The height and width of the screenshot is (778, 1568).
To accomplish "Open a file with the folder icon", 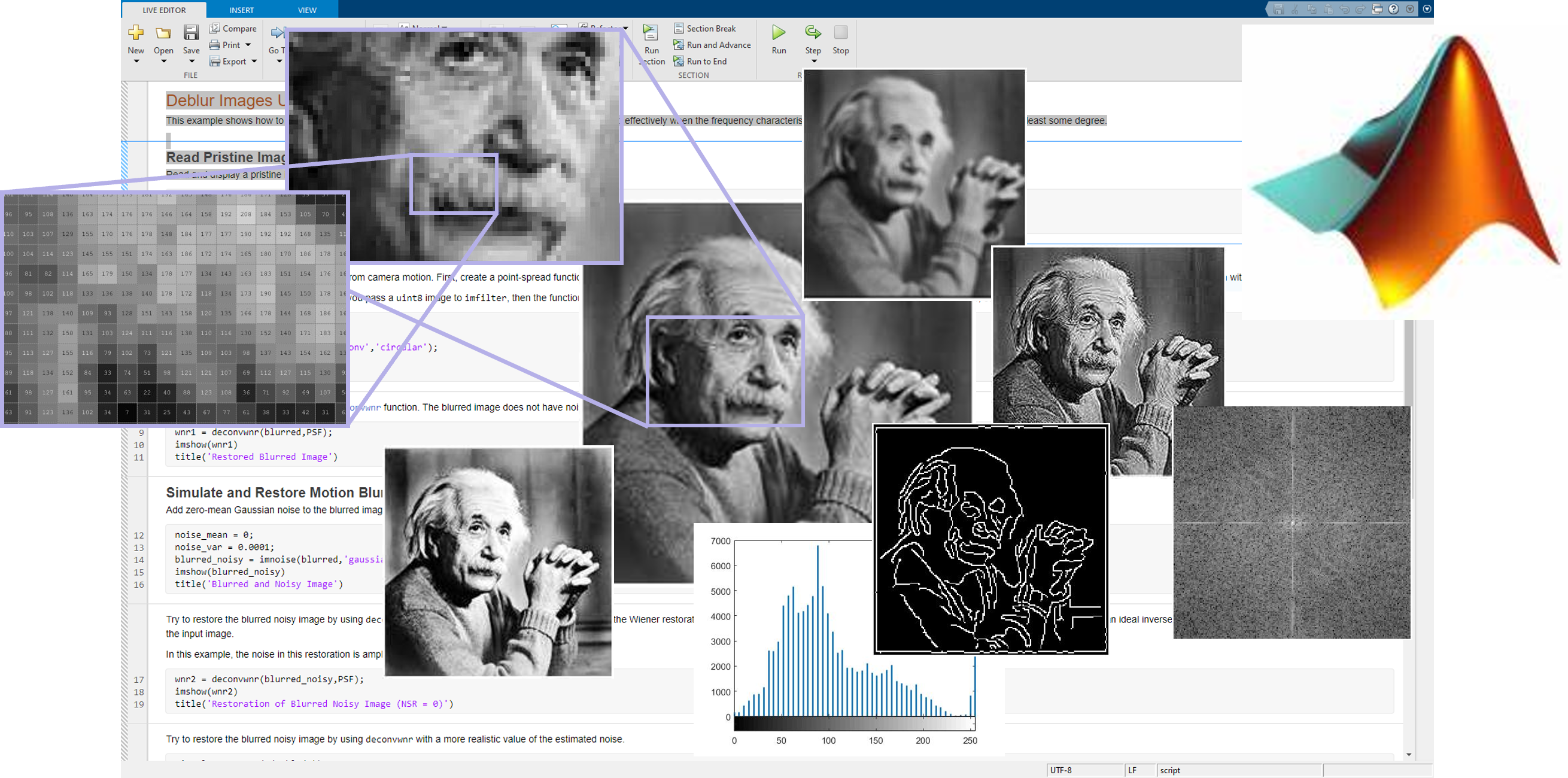I will click(x=163, y=33).
